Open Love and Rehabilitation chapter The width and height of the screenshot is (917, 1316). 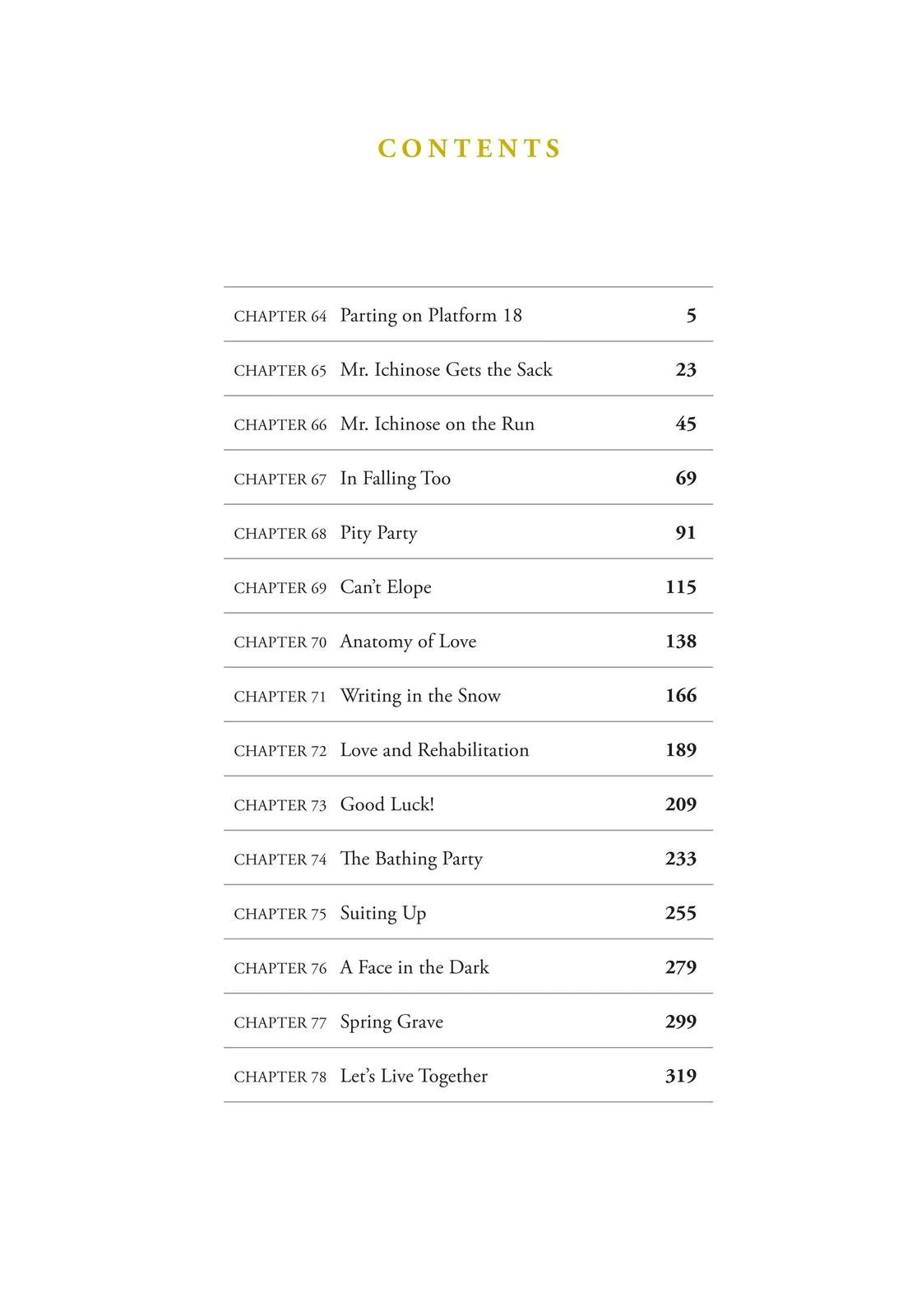click(468, 749)
